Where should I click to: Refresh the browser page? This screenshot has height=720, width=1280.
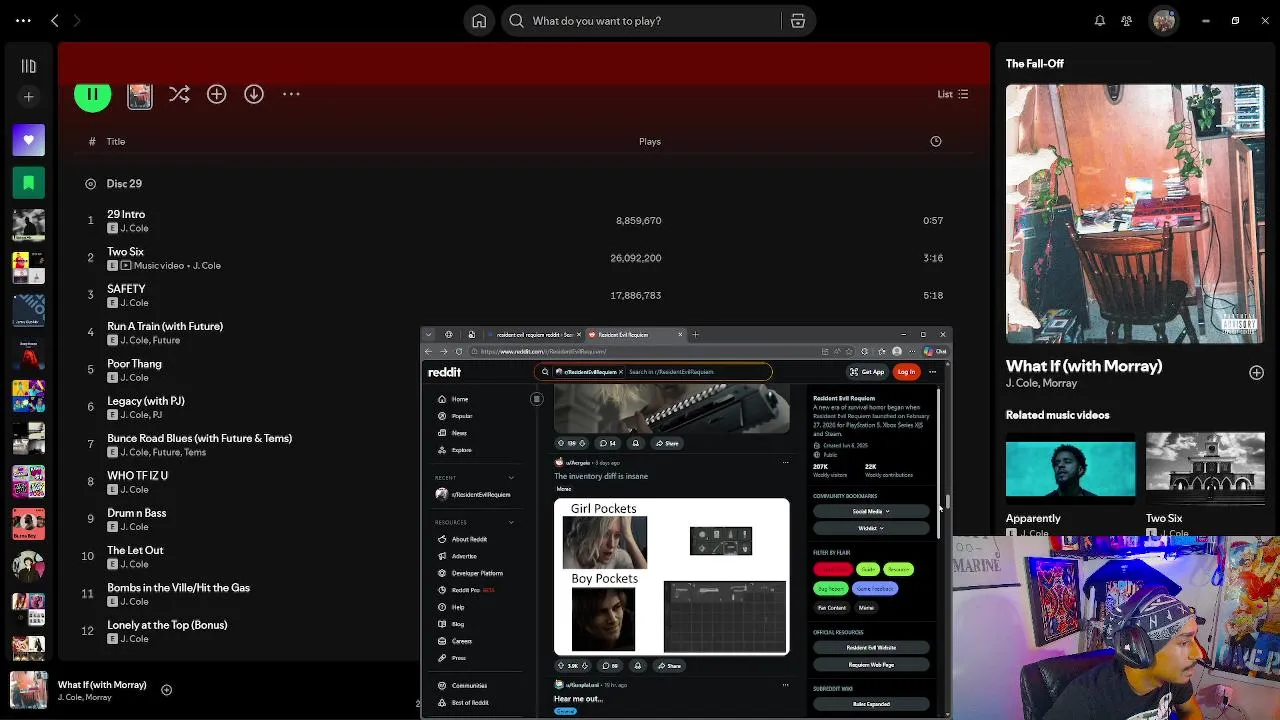pyautogui.click(x=459, y=352)
